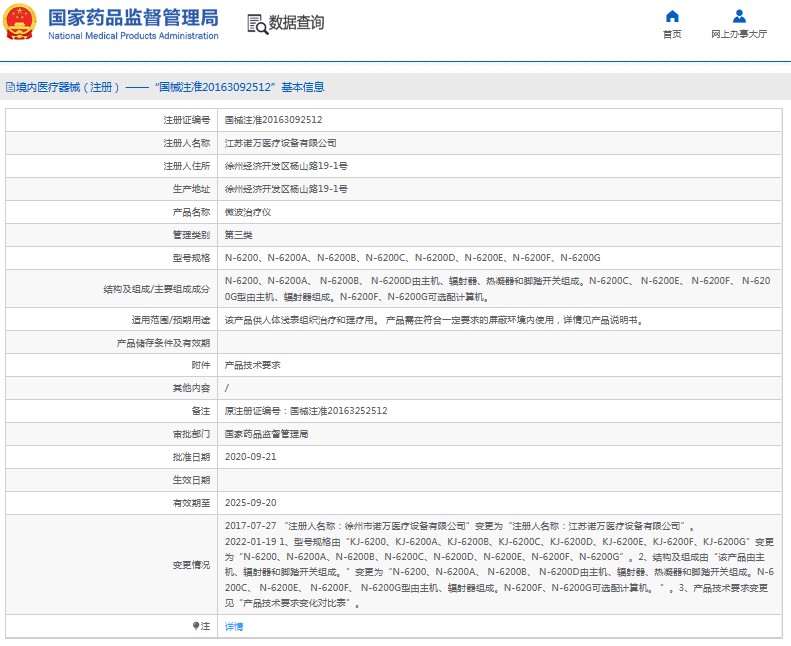Click attachment value 产品技术要求
The image size is (791, 646).
coord(253,365)
